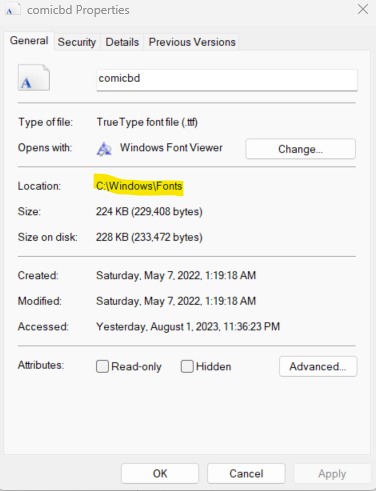This screenshot has width=376, height=491.
Task: Click the 'Type of file:' label
Action: click(45, 122)
